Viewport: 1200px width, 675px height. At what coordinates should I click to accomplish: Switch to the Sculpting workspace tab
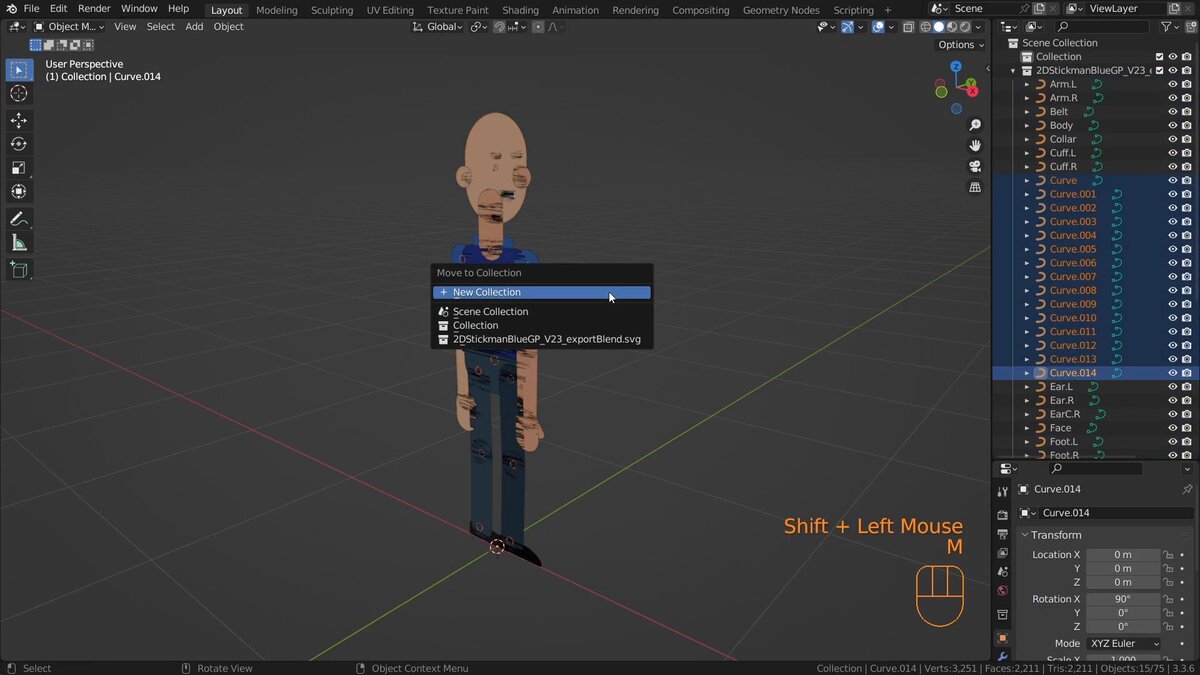pyautogui.click(x=331, y=10)
